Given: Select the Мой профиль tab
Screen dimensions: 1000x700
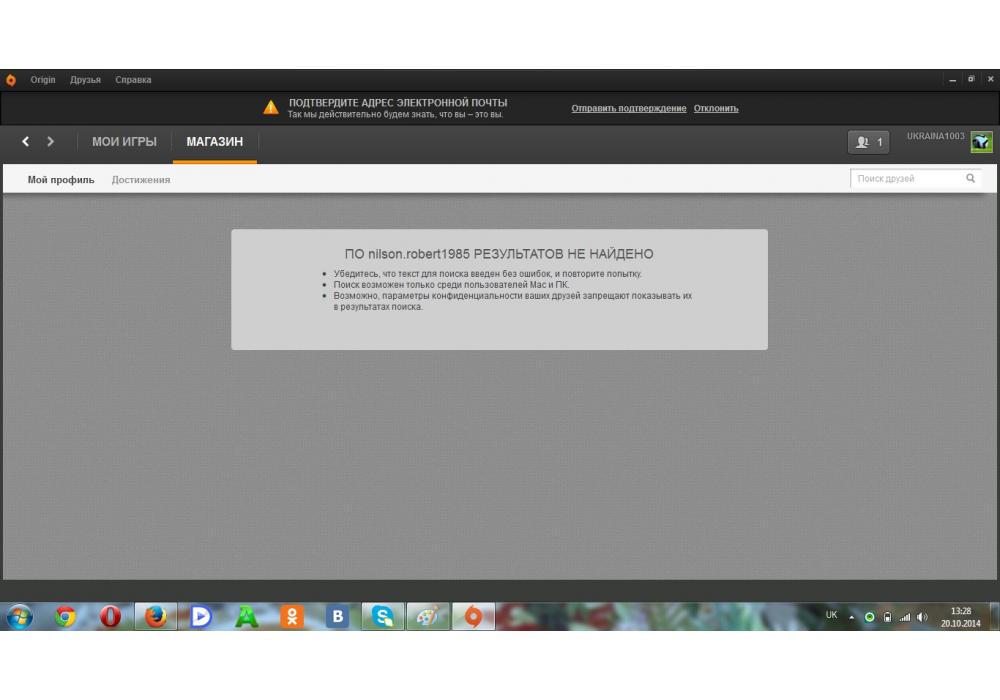Looking at the screenshot, I should click(x=61, y=180).
